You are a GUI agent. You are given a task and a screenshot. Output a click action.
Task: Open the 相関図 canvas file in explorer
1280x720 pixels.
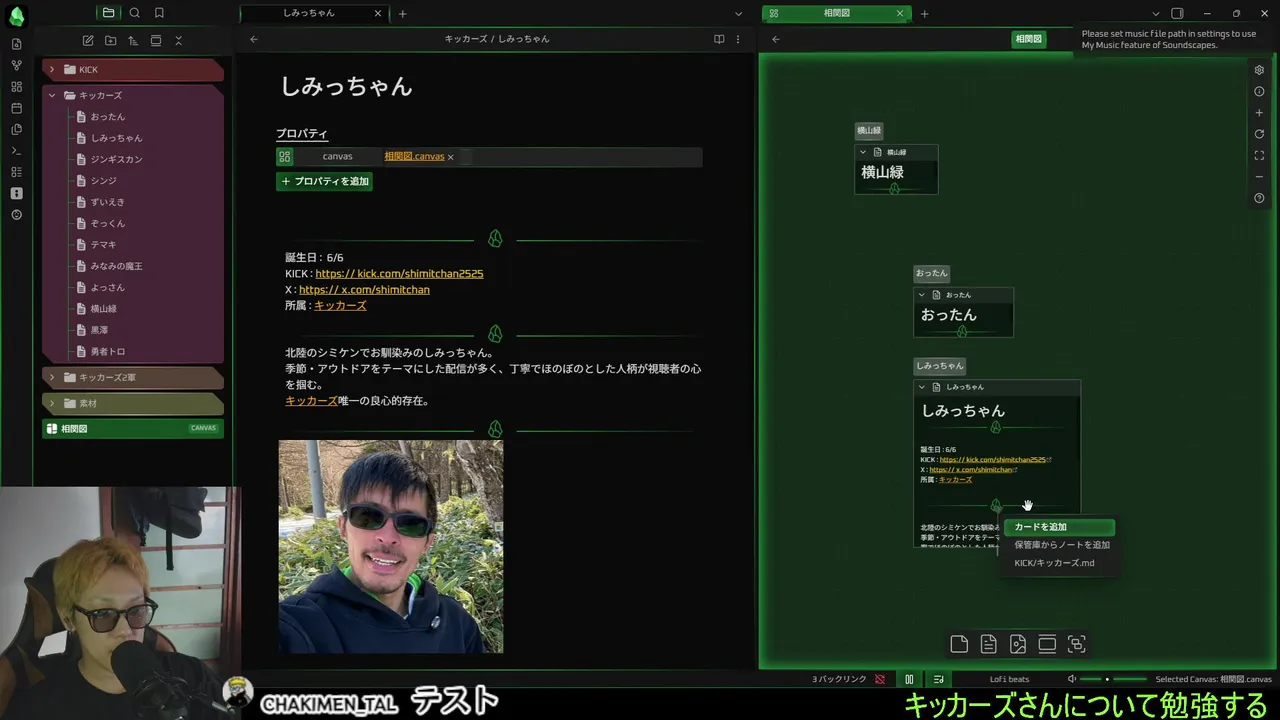(133, 428)
